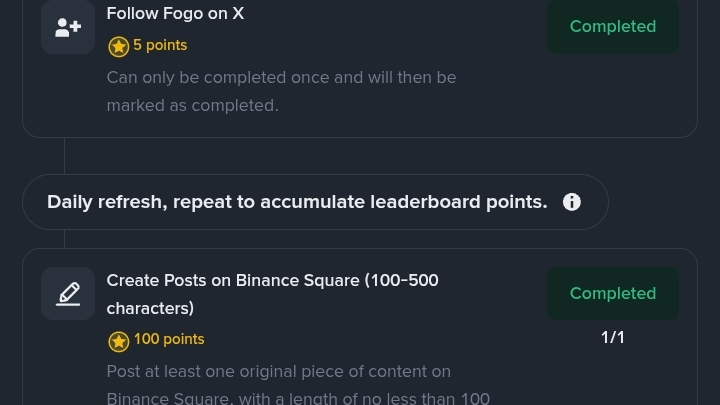Click the pencil edit icon for Create Posts
The image size is (720, 405).
(68, 294)
